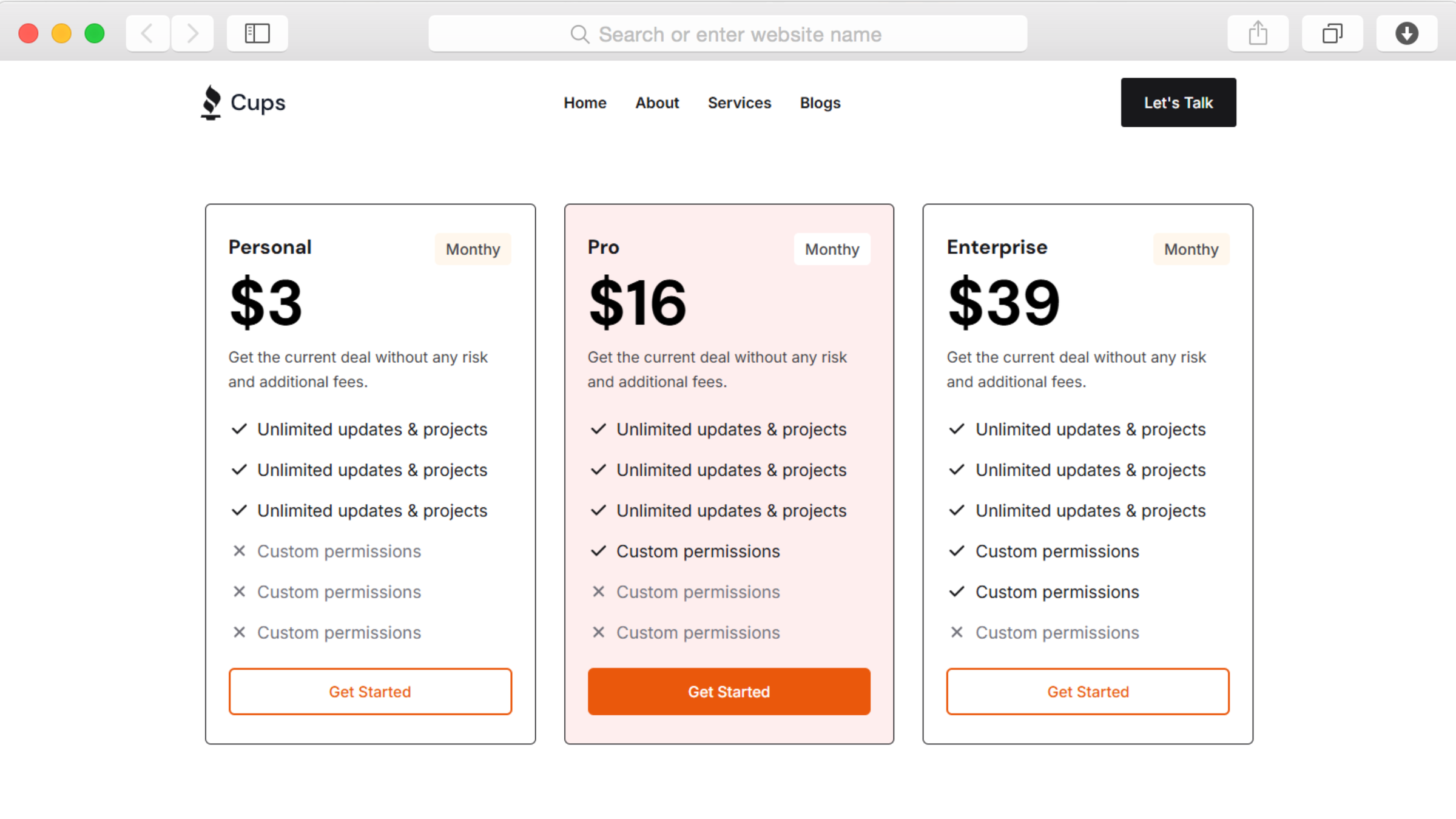
Task: Open the Home menu item
Action: (x=585, y=103)
